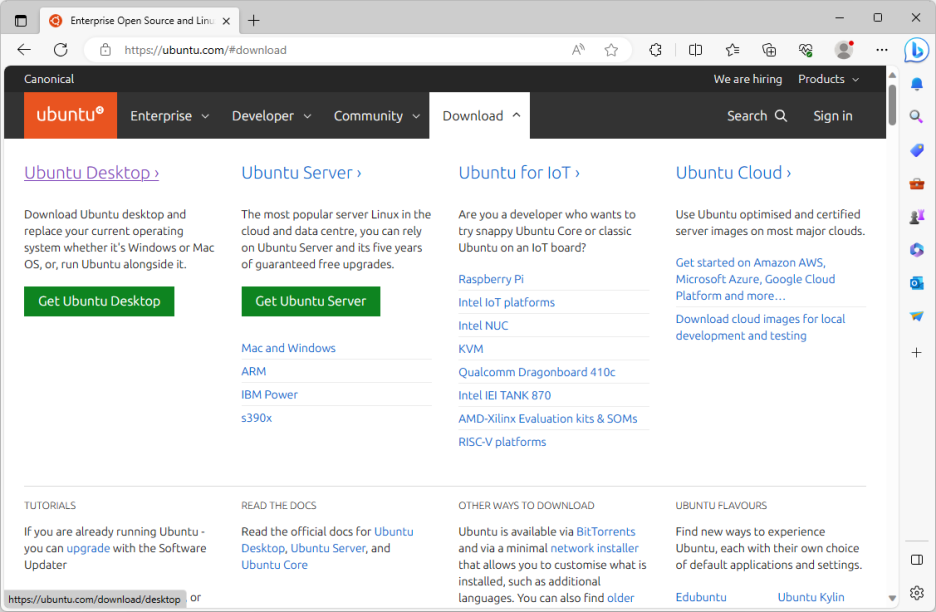Open Qualcomm Dragonboard 410c link

537,372
